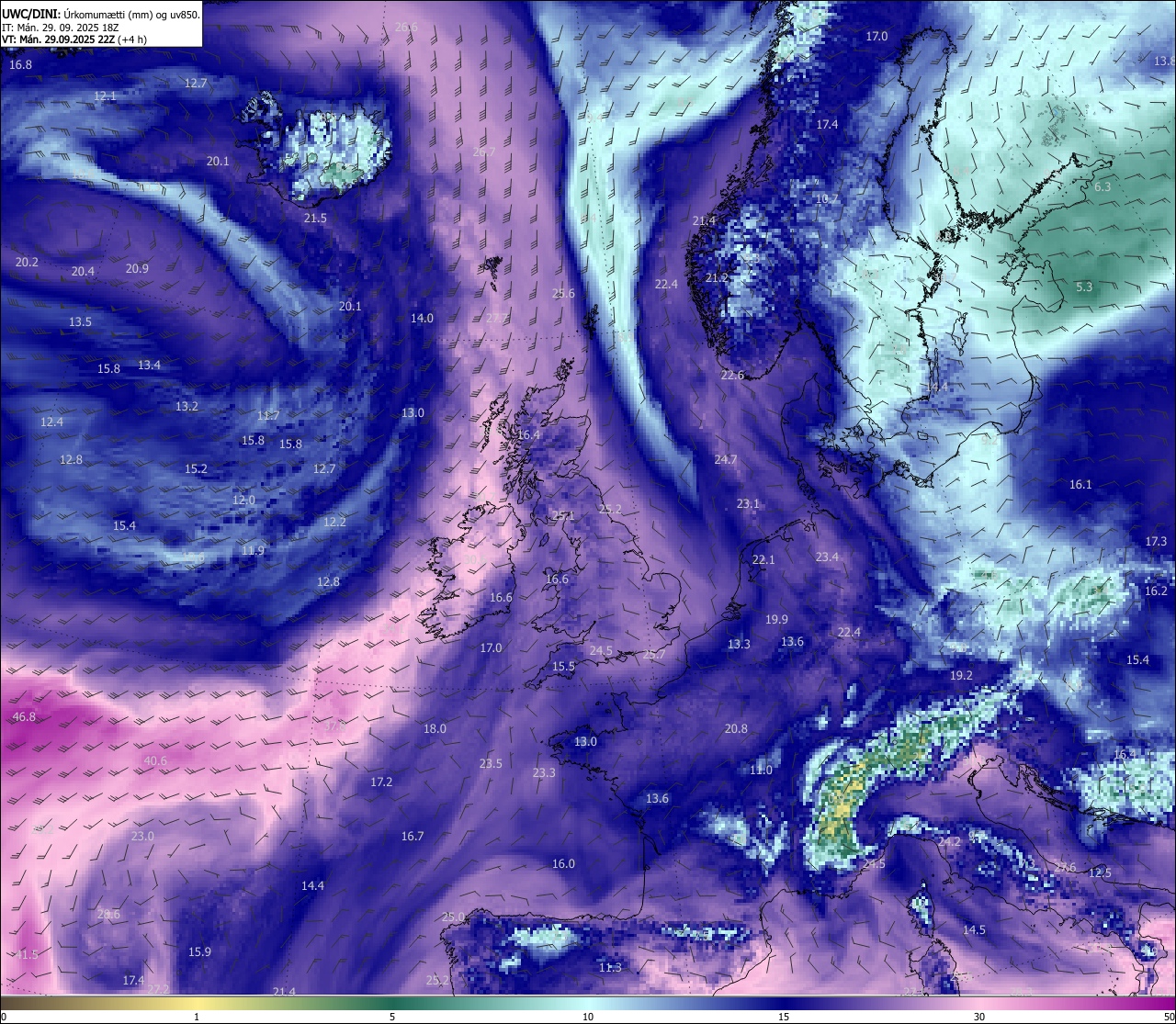Click the 15.5 value over southwest England
The height and width of the screenshot is (1024, 1176).
pos(563,666)
